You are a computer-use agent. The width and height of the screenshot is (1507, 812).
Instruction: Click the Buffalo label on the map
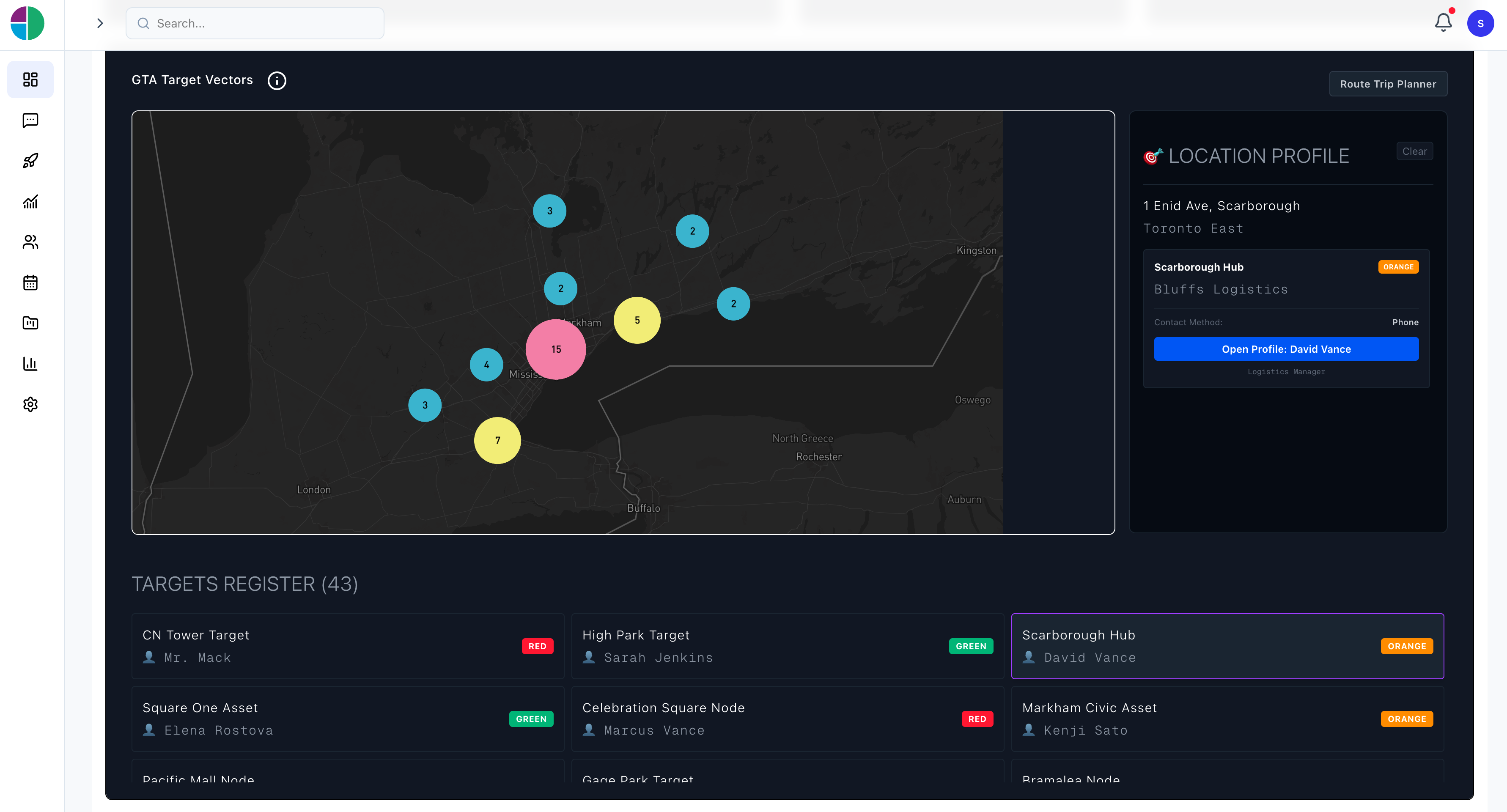pos(643,508)
